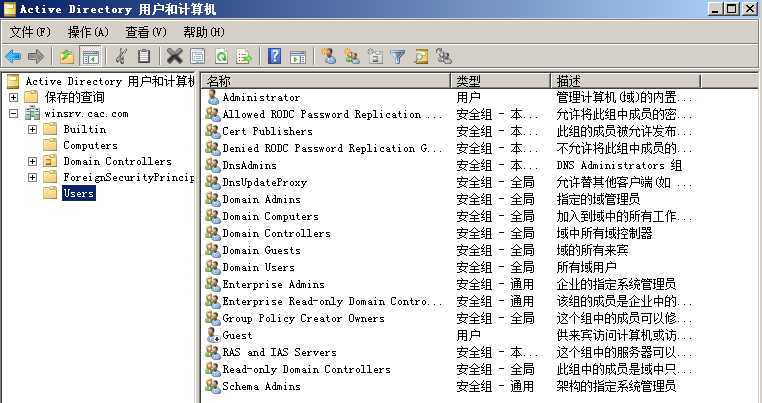Sort by the 名称 column header

pyautogui.click(x=326, y=81)
